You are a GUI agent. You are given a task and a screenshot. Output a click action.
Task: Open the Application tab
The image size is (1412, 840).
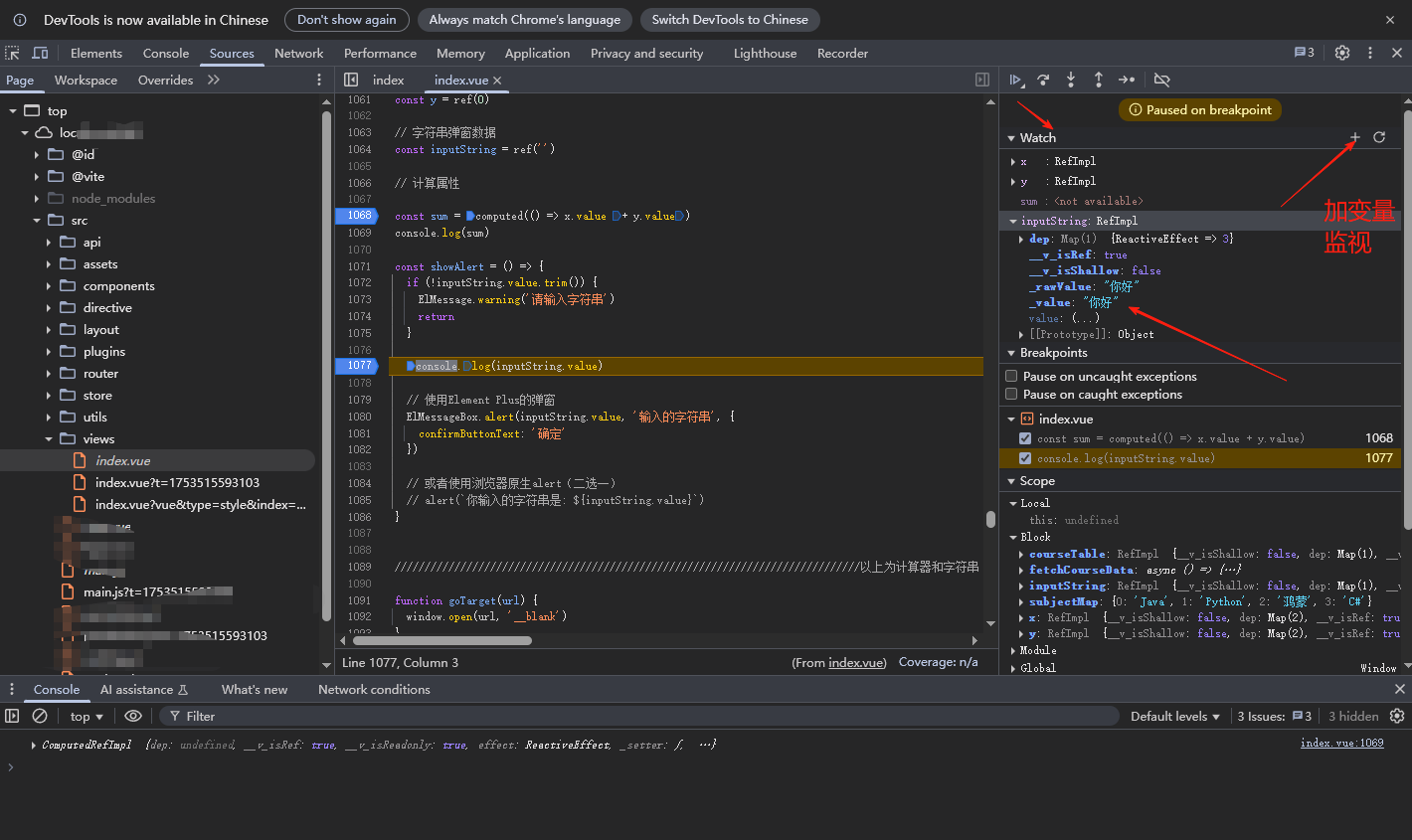click(537, 53)
